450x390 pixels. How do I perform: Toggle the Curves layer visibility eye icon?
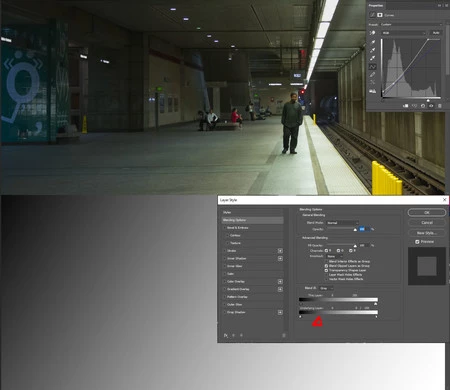pos(431,106)
